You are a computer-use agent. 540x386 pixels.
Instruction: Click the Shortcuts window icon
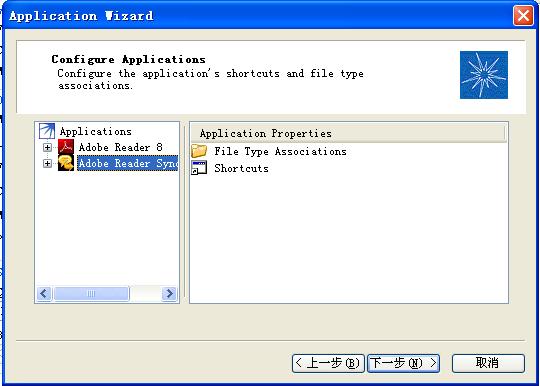tap(199, 168)
